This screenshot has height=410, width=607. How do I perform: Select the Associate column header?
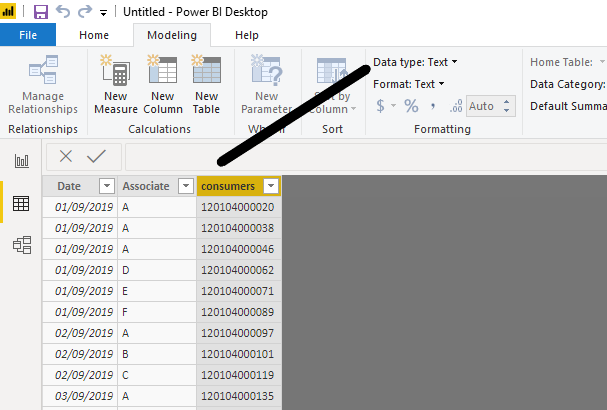146,186
